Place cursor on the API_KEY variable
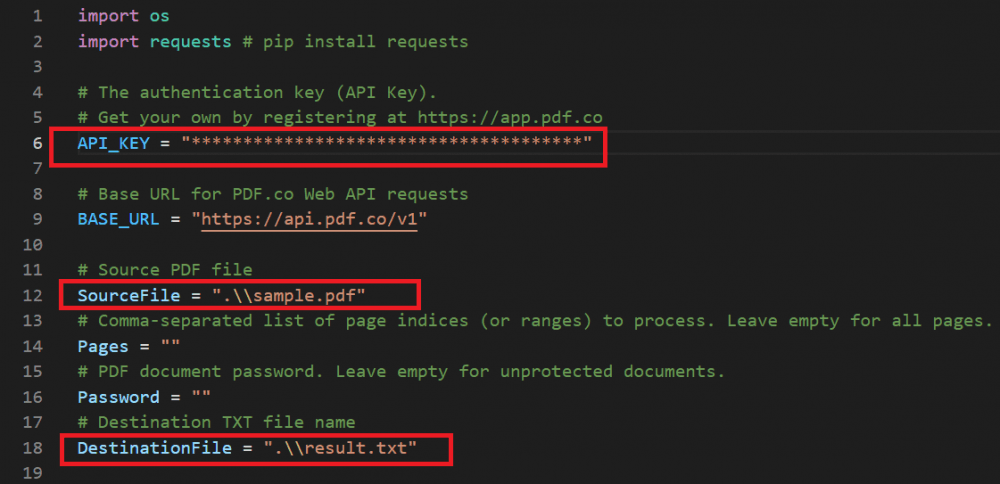Image resolution: width=1000 pixels, height=484 pixels. coord(113,143)
